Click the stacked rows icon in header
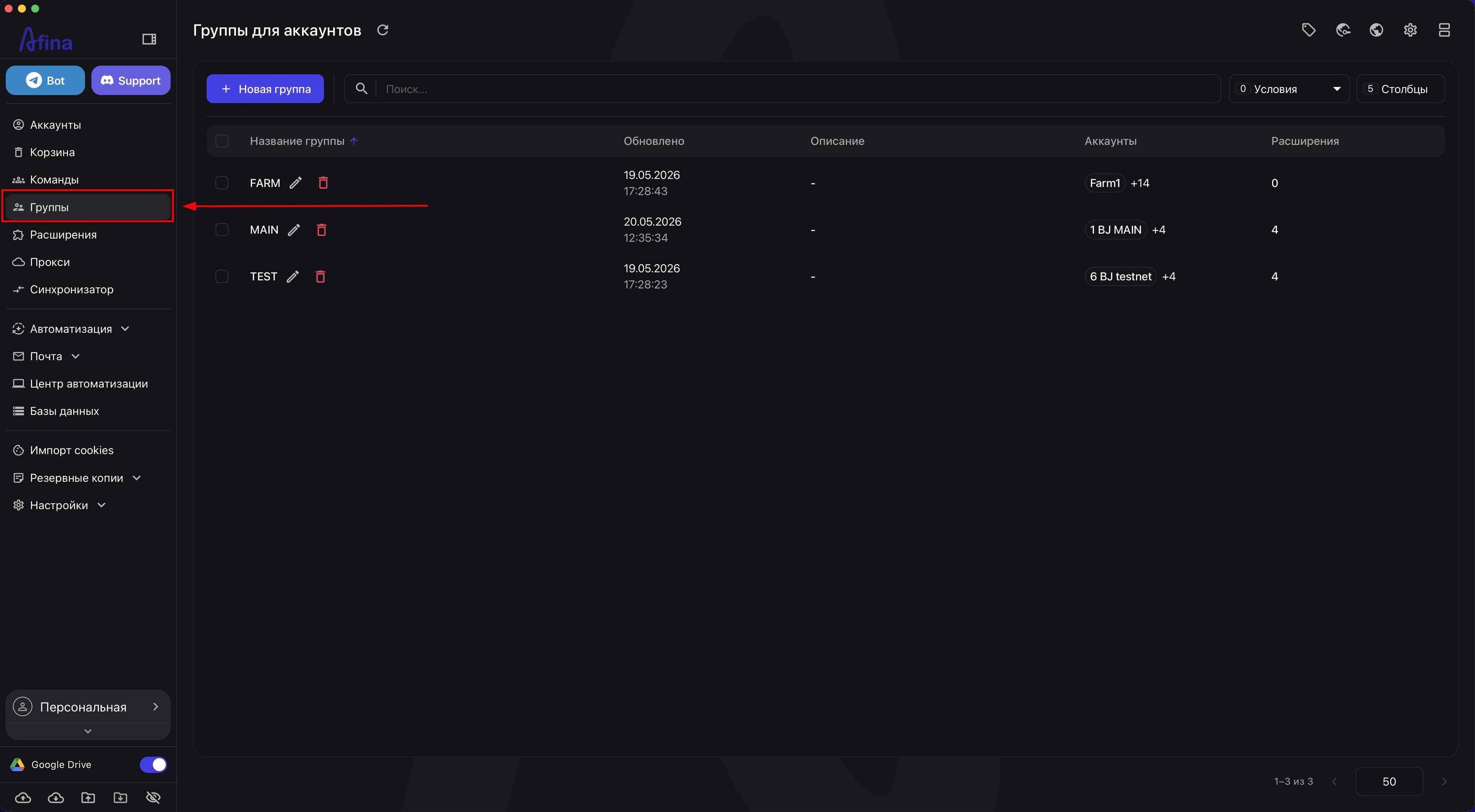 (x=1444, y=30)
